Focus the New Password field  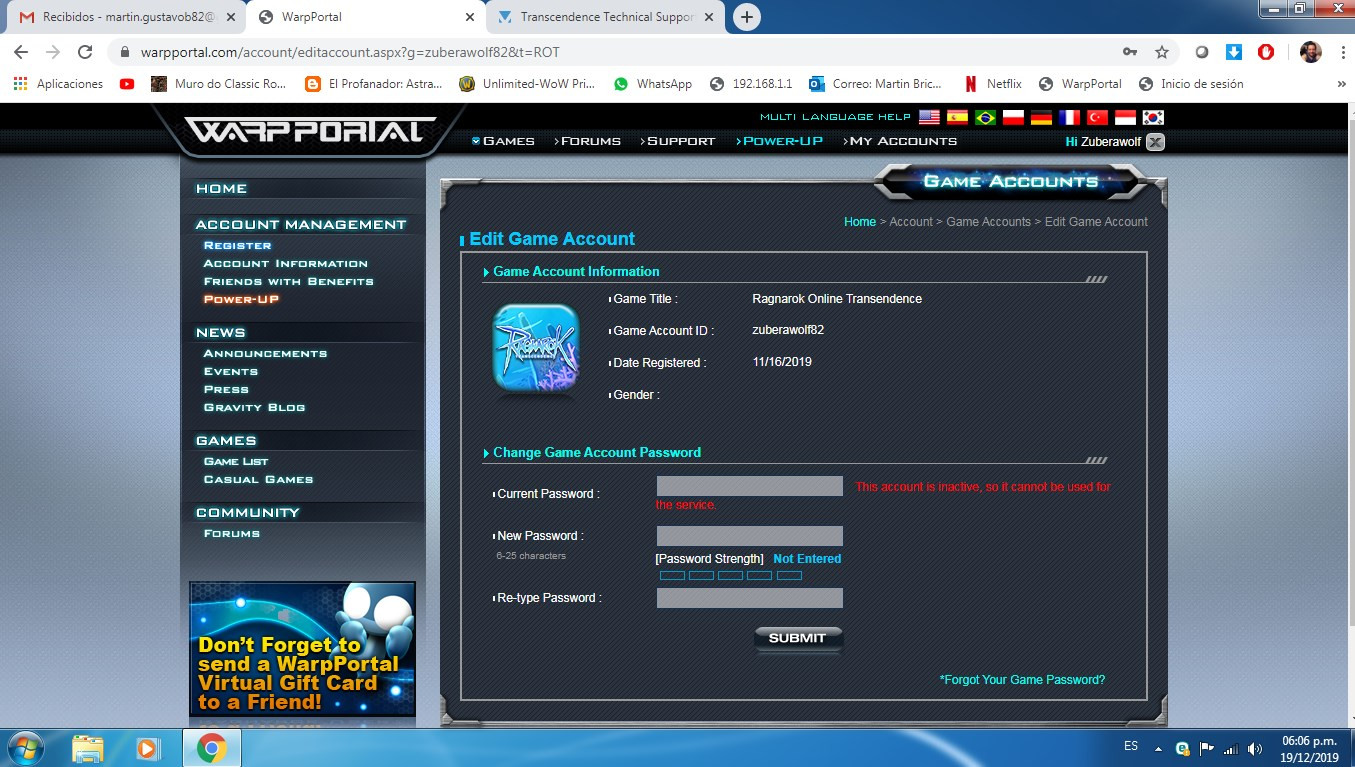coord(750,536)
